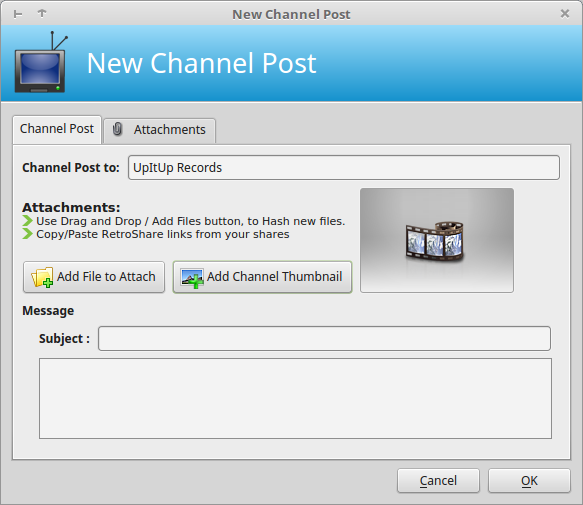Click the 'New Channel Post' banner heading
The image size is (583, 505).
coord(201,63)
